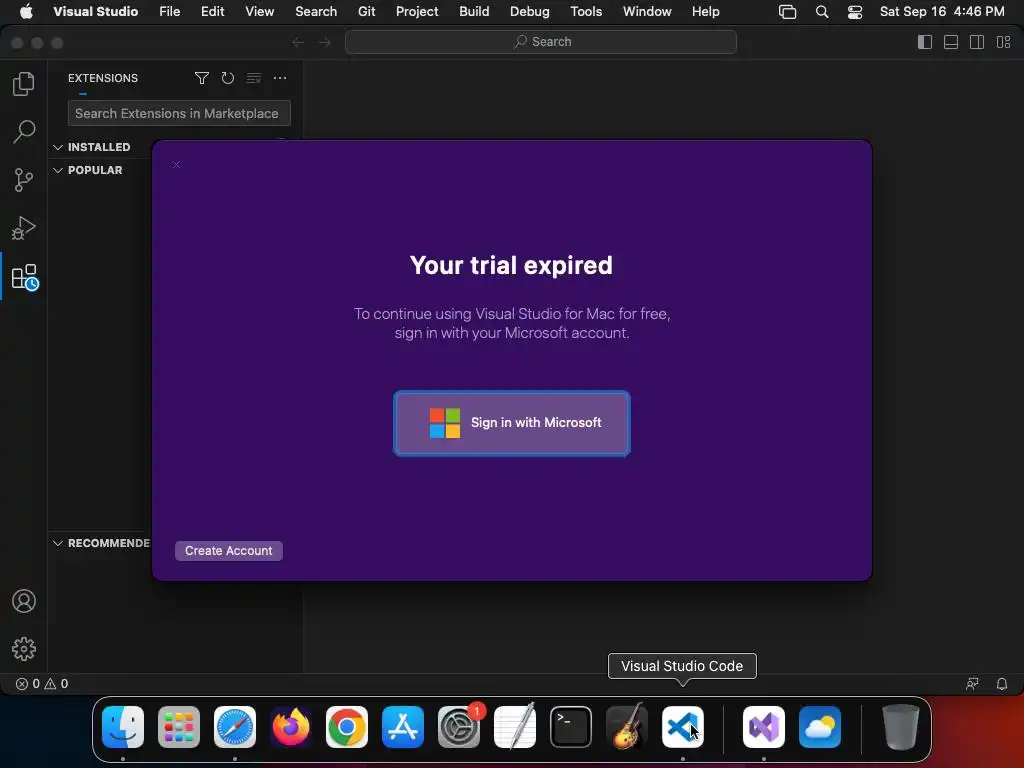Clear extensions search results icon
Viewport: 1024px width, 768px height.
tap(254, 78)
